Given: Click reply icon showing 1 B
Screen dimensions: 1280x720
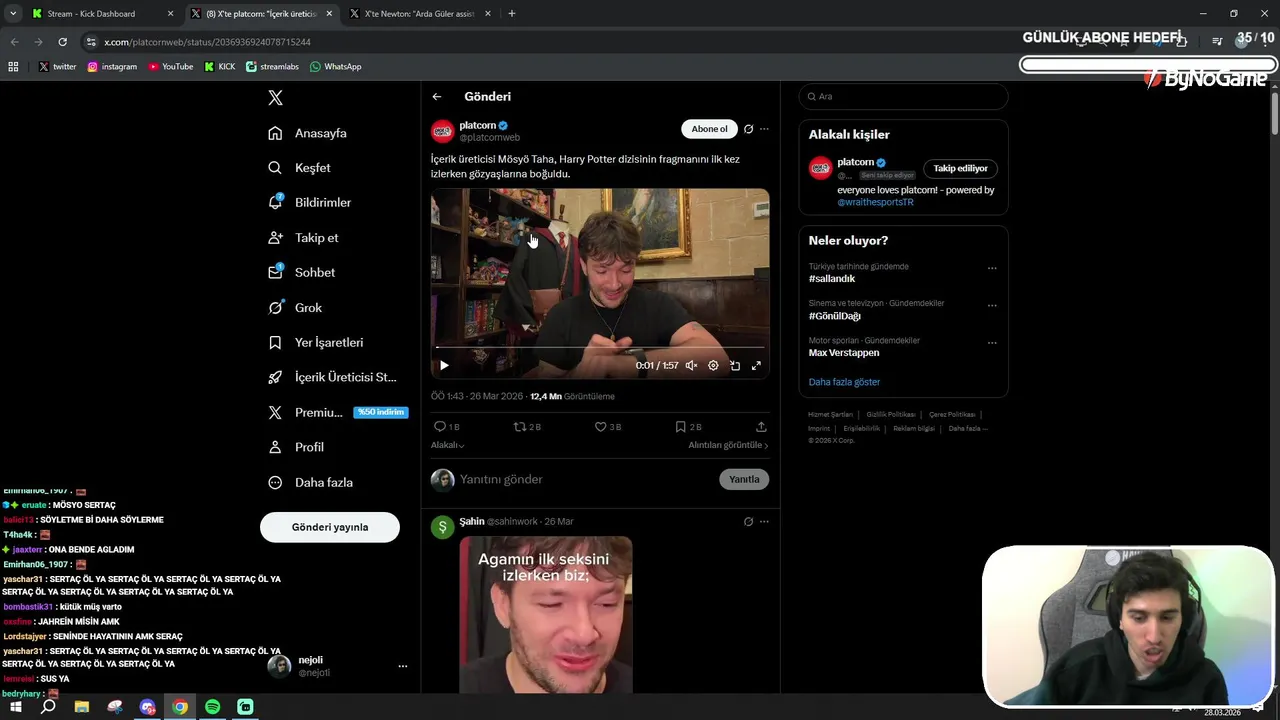Looking at the screenshot, I should (x=446, y=427).
